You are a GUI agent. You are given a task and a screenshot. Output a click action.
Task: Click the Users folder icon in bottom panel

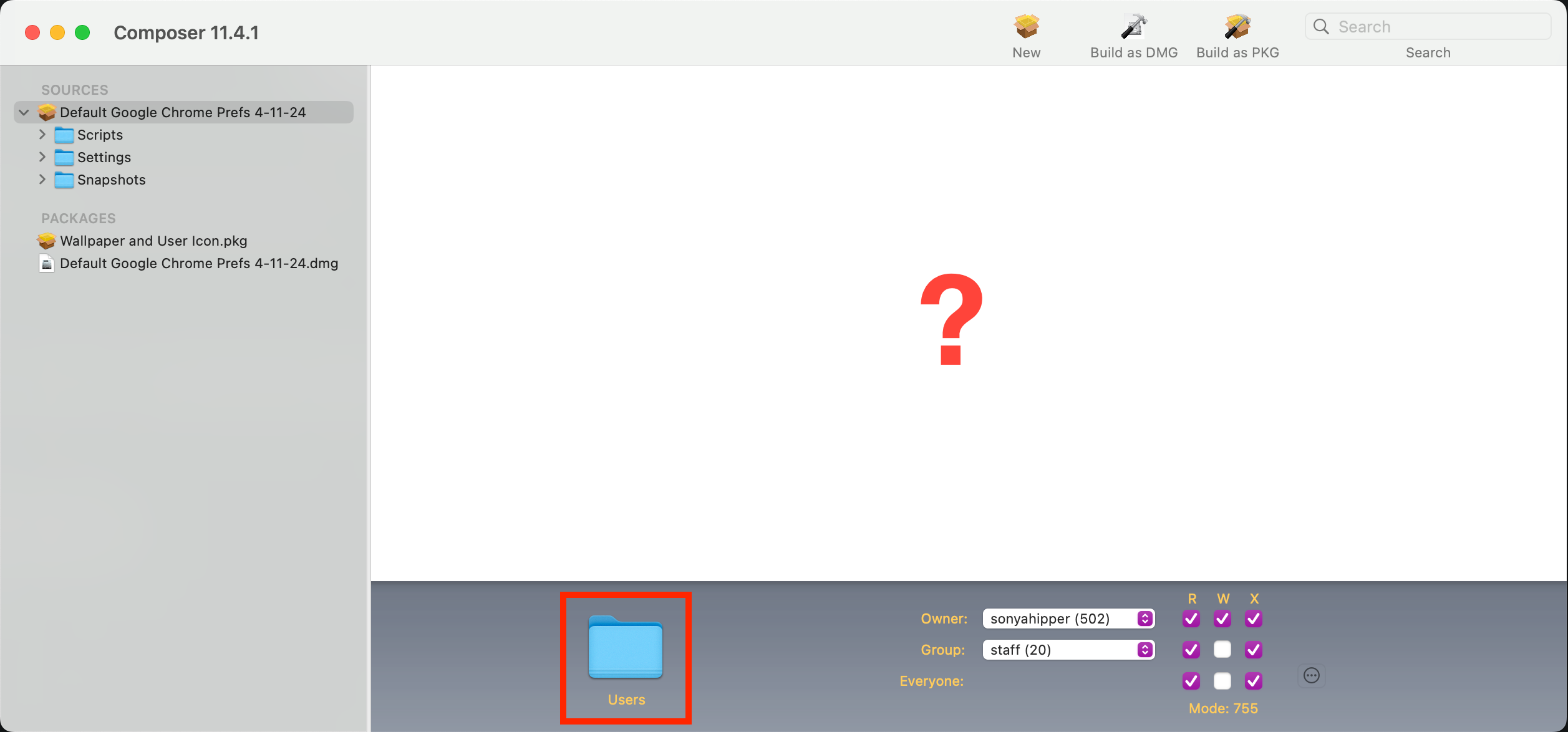[x=626, y=647]
